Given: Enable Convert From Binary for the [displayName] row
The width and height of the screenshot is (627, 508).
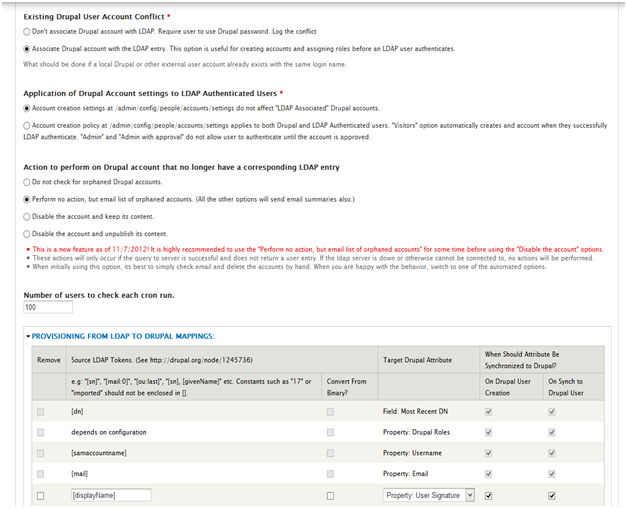Looking at the screenshot, I should [x=330, y=495].
